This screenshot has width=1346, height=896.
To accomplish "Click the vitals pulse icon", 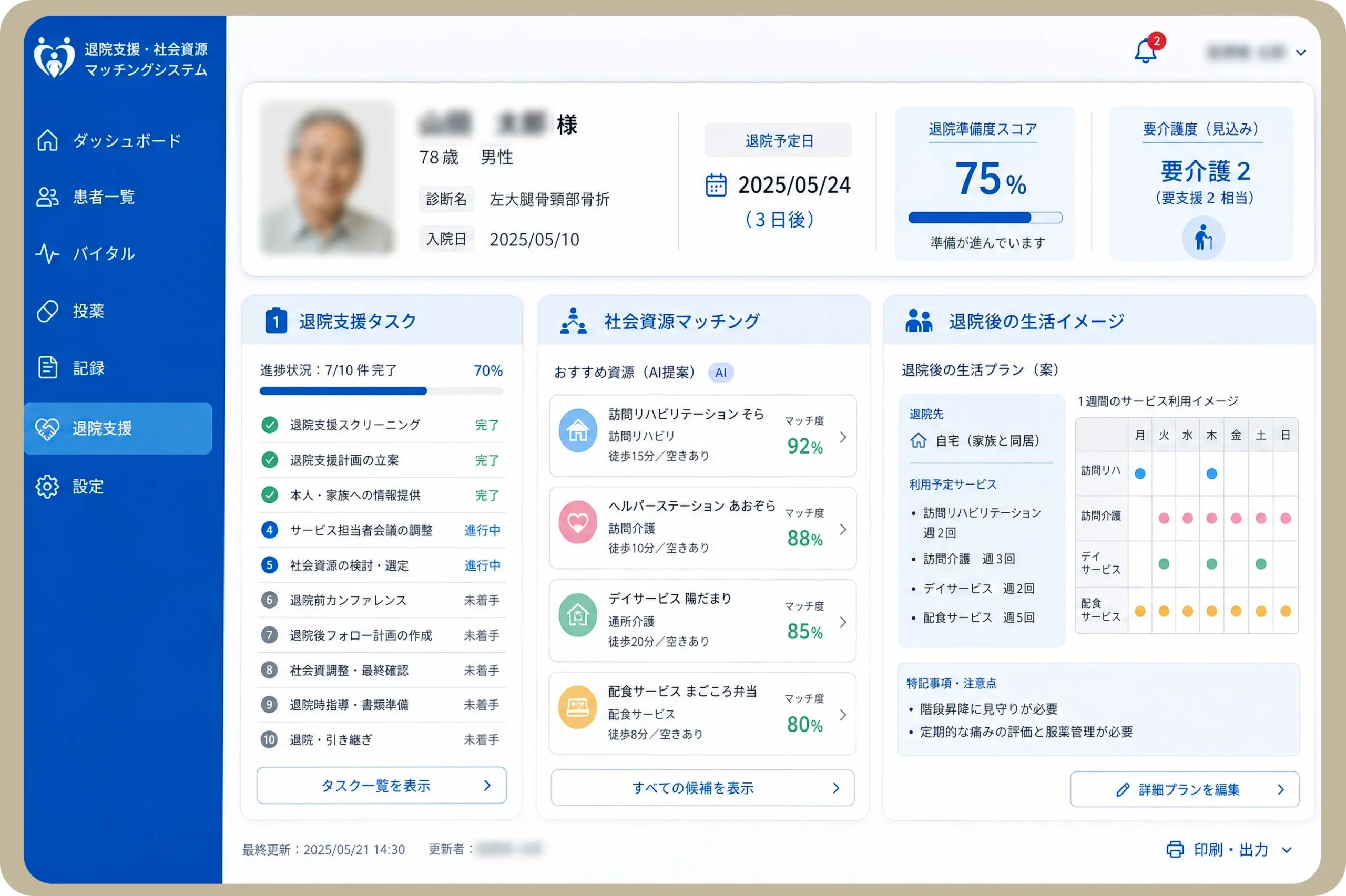I will tap(47, 253).
